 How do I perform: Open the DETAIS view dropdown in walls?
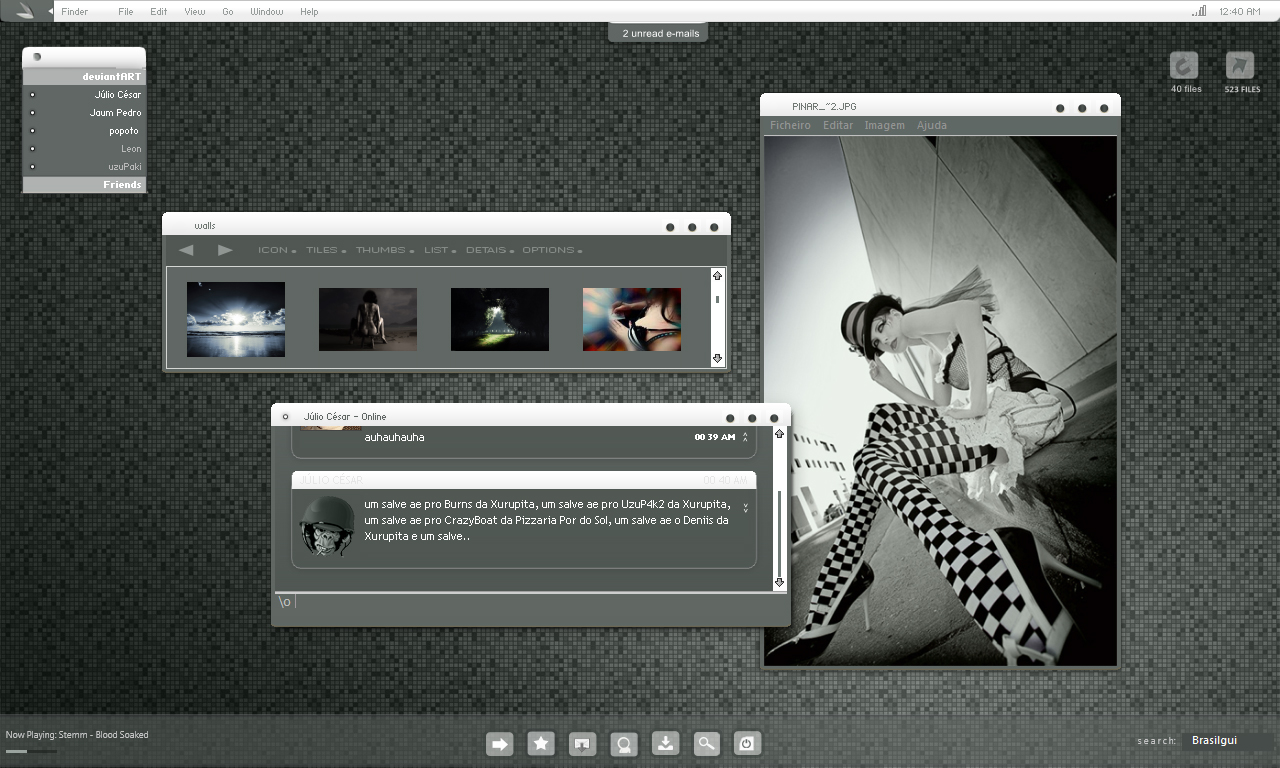490,250
